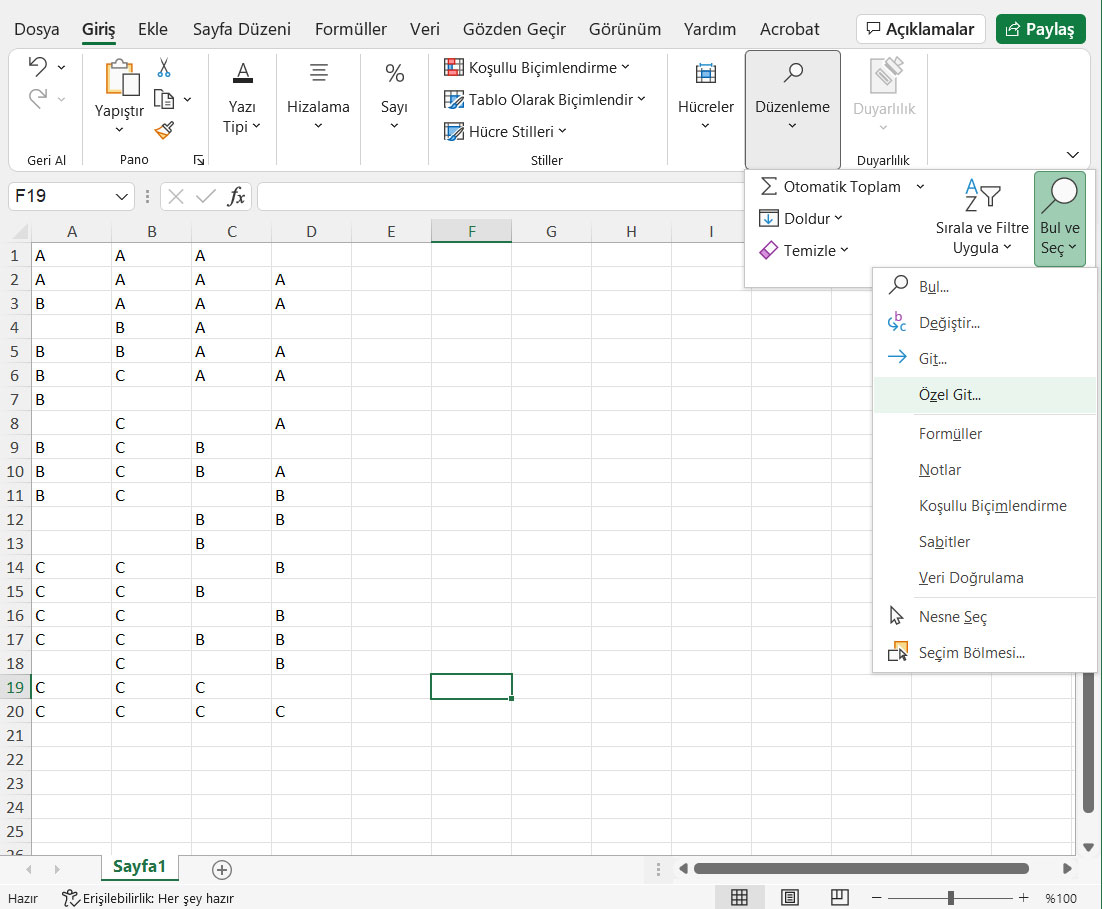
Task: Open the Undo history dropdown arrow
Action: 61,67
